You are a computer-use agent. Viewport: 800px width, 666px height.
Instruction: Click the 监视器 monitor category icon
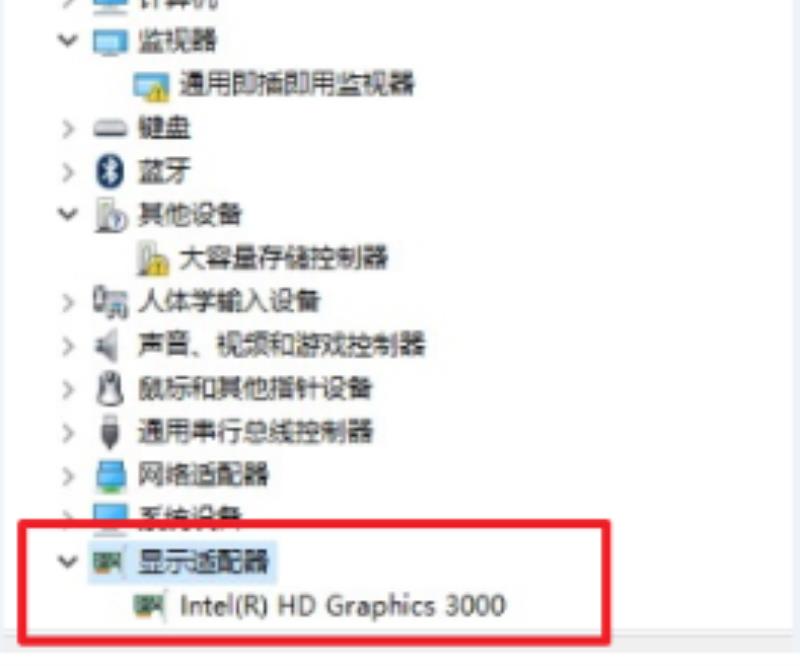[x=110, y=41]
